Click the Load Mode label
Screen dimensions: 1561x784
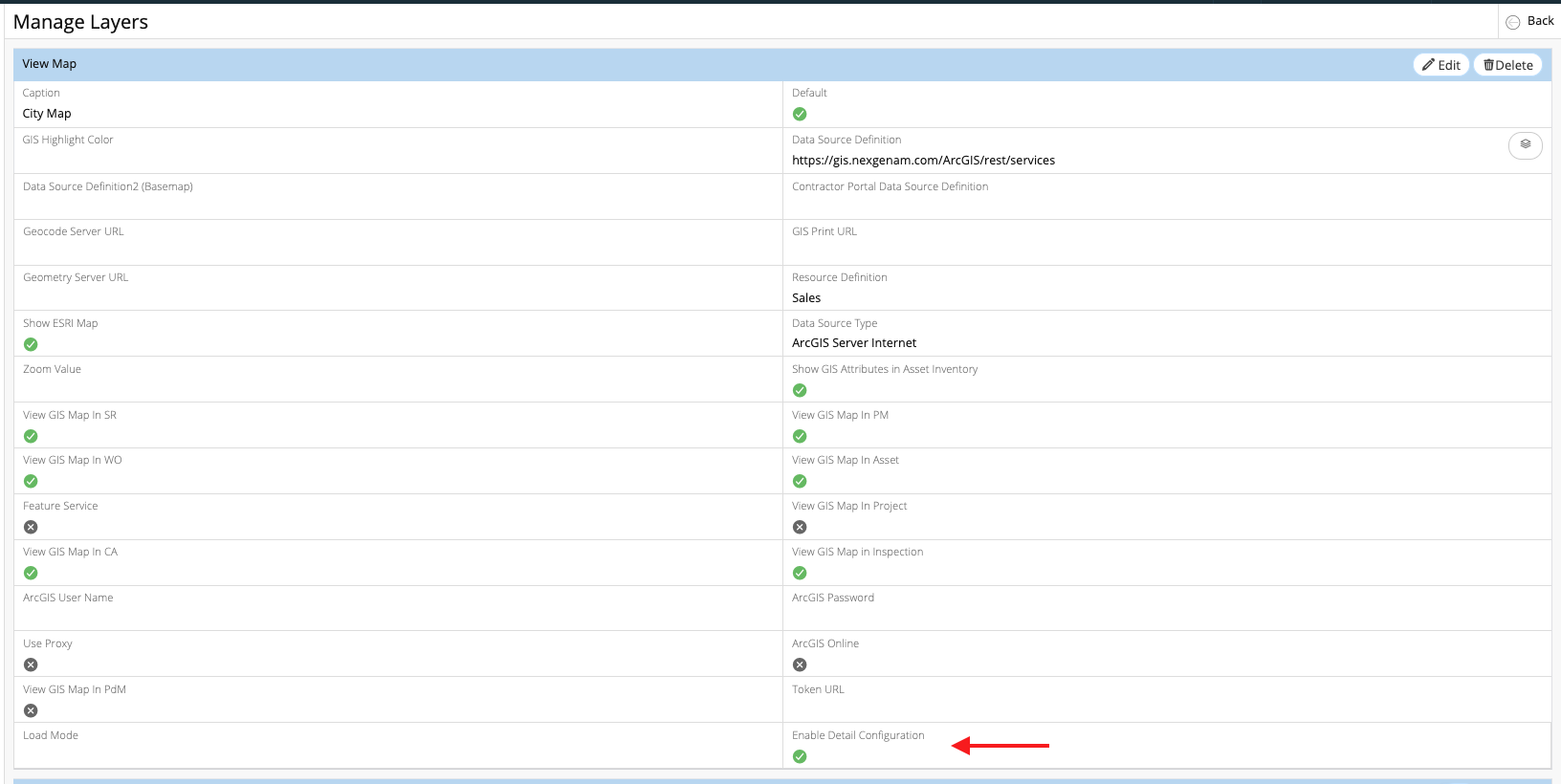click(x=51, y=735)
